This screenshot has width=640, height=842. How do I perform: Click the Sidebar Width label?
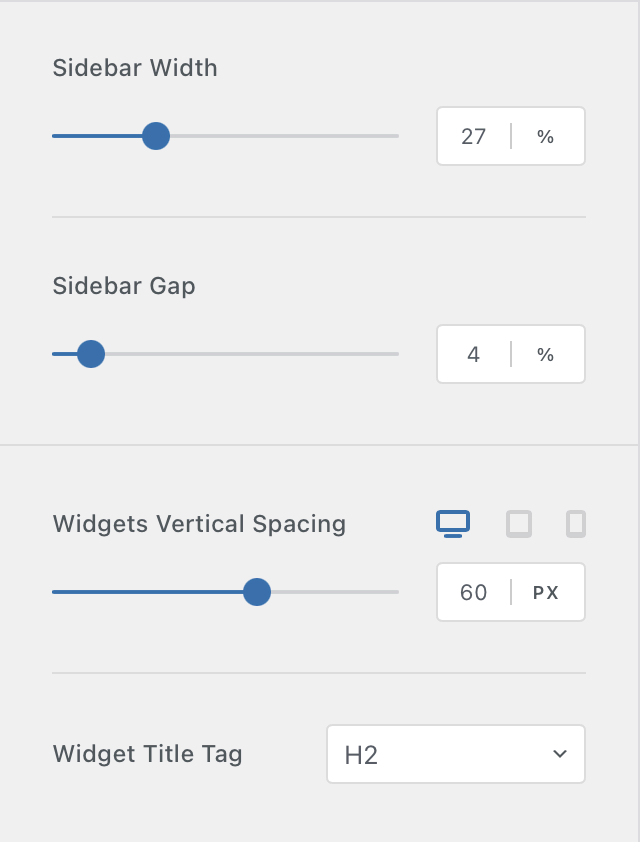(x=135, y=68)
